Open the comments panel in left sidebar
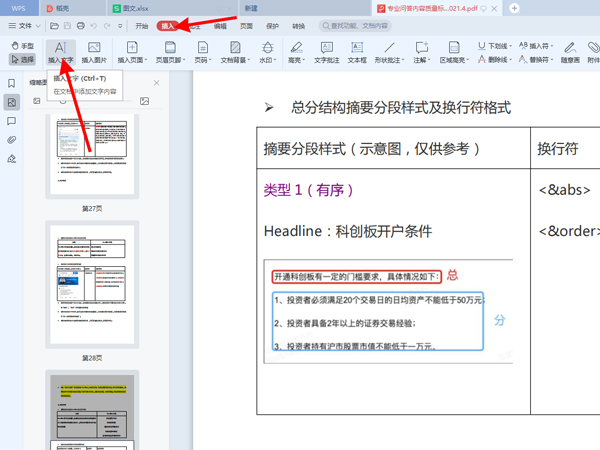Image resolution: width=600 pixels, height=450 pixels. (x=11, y=121)
